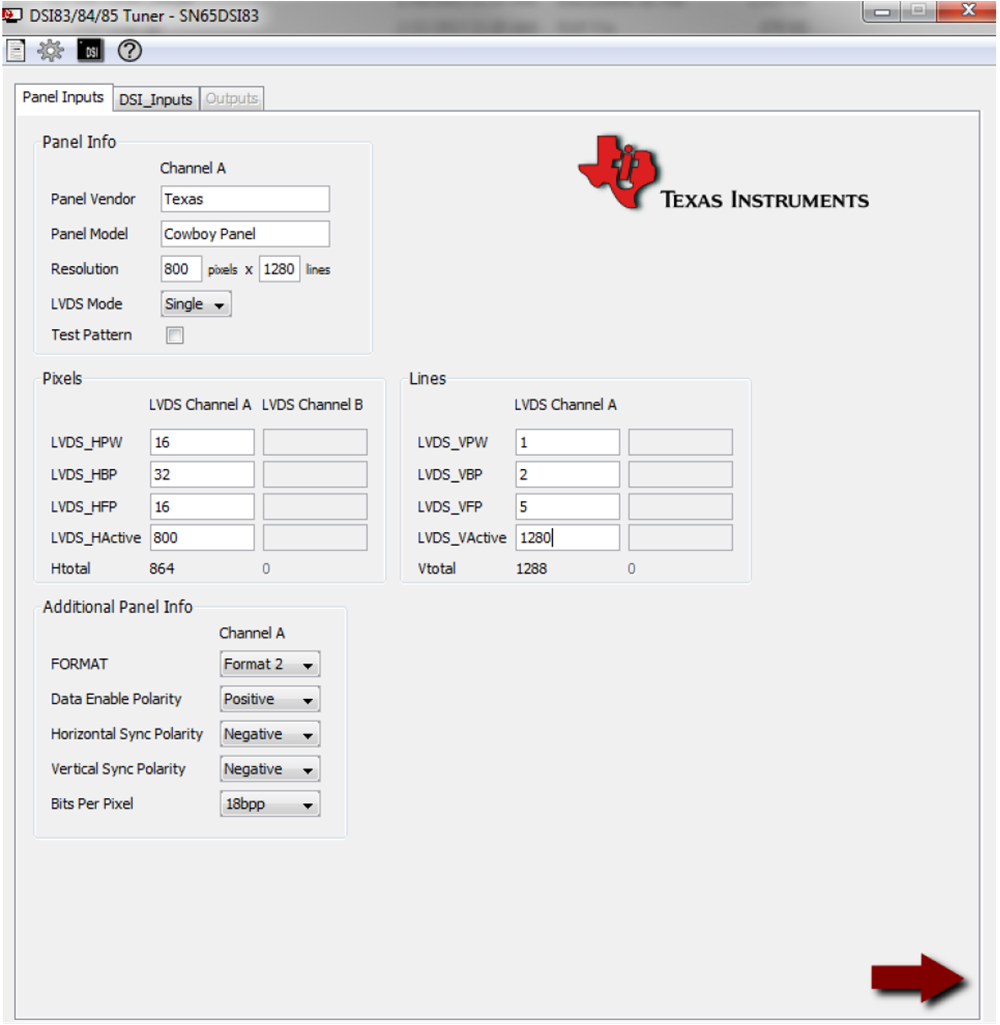Open the FORMAT dropdown
This screenshot has height=1025, width=1000.
(x=269, y=664)
